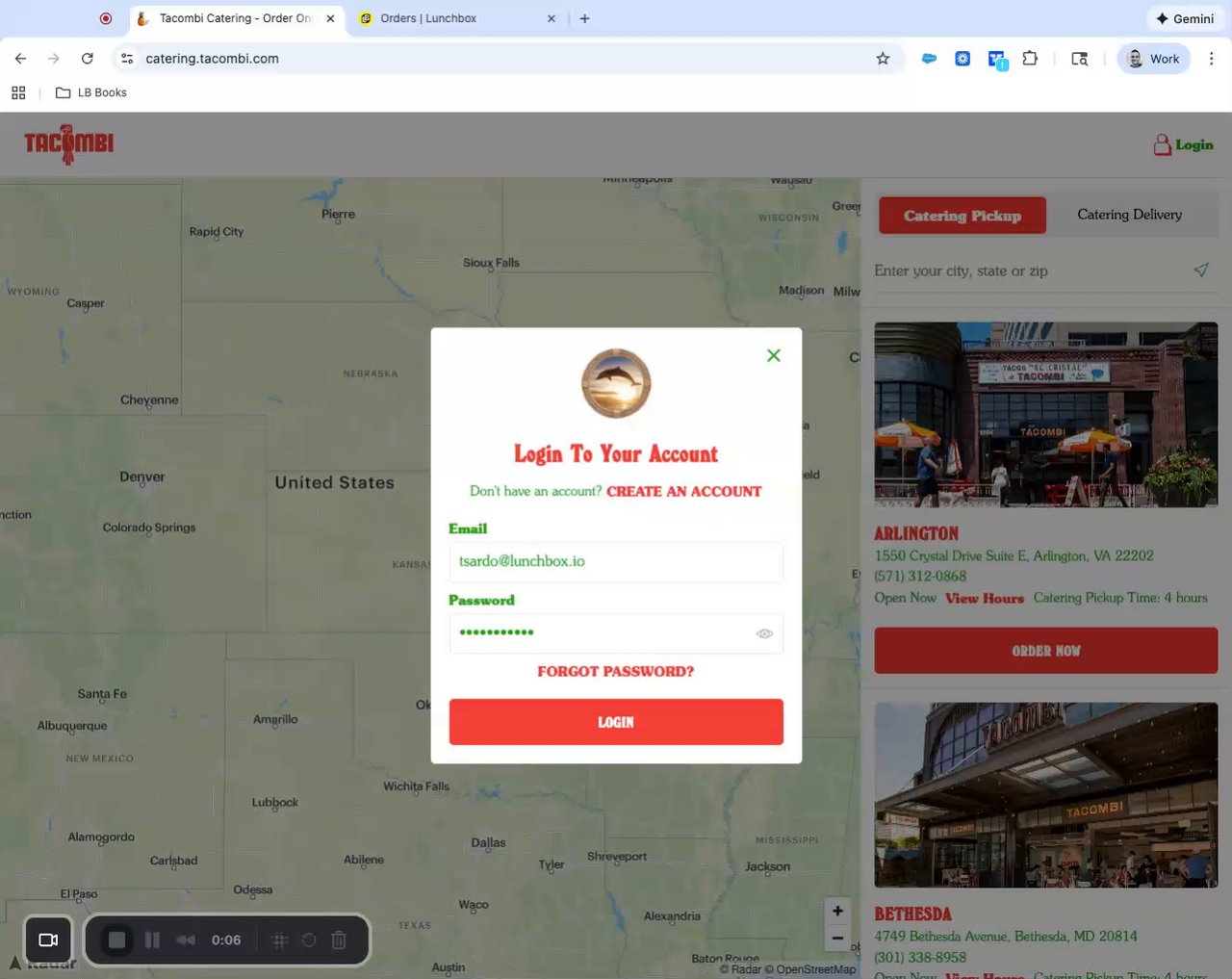
Task: Click the Login link in header
Action: tap(1194, 145)
